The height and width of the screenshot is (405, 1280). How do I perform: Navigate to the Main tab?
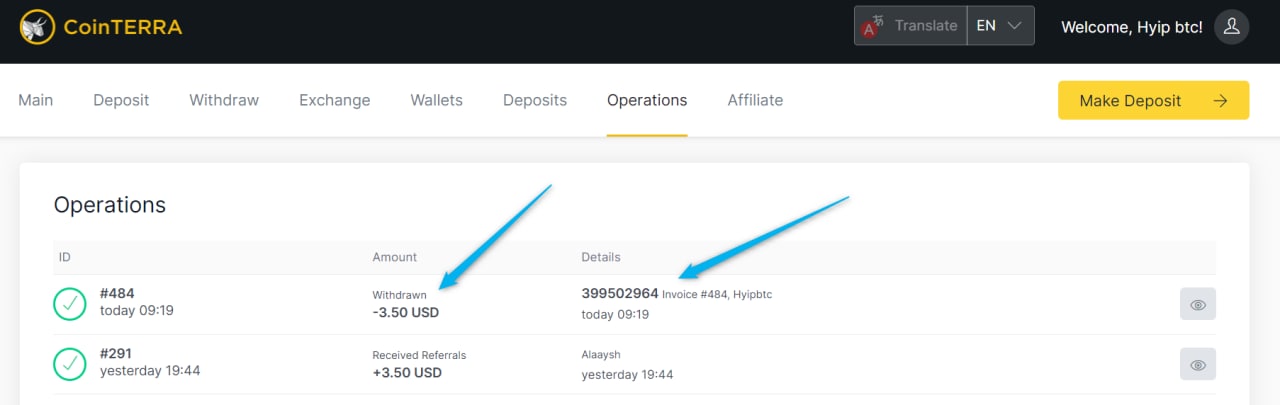[36, 100]
